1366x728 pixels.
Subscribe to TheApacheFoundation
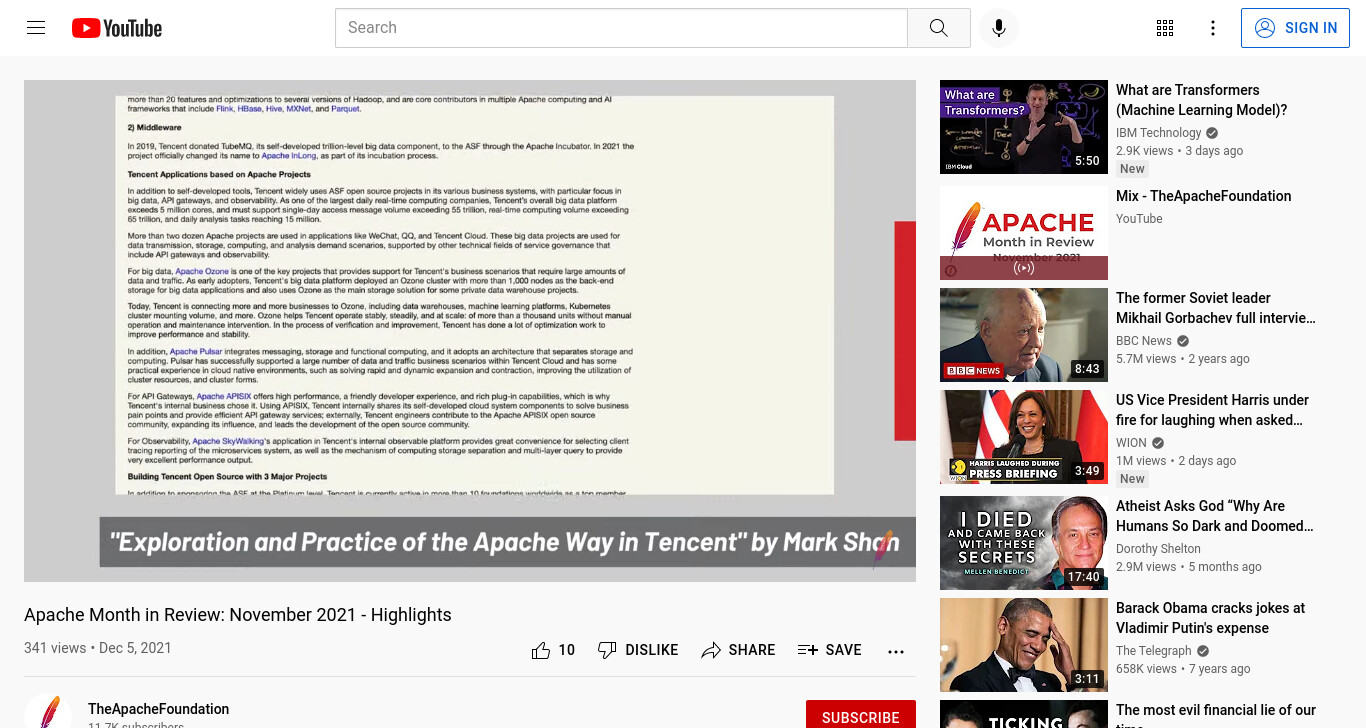tap(861, 714)
